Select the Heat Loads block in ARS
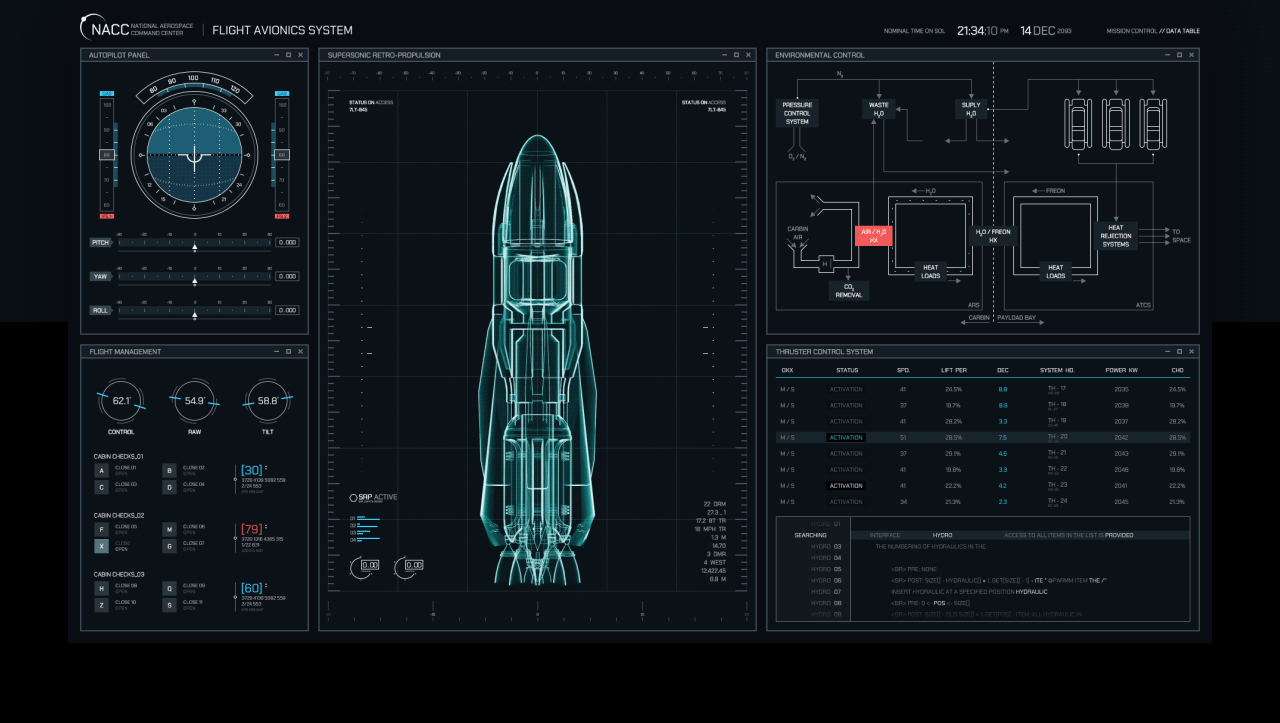This screenshot has width=1280, height=723. 930,272
